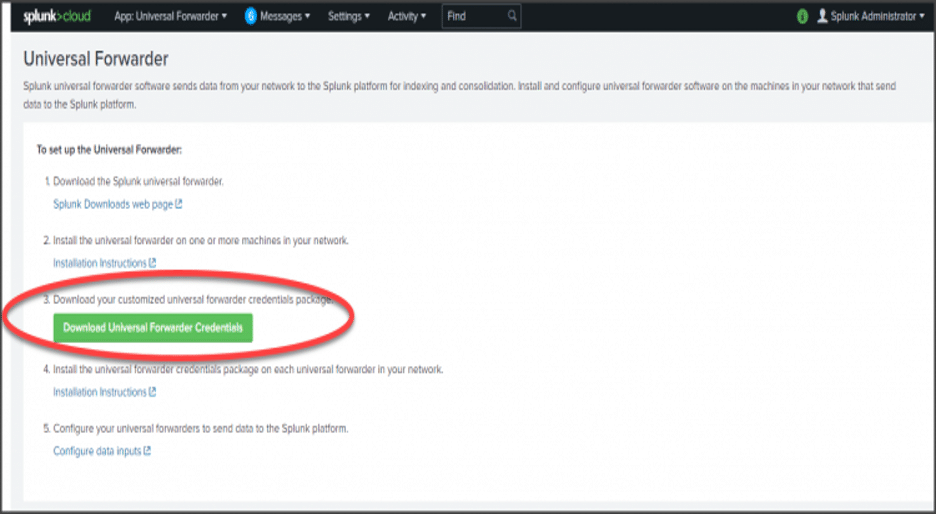Screen dimensions: 936x514
Task: Click external-link icon of step 2 Installation Instructions
Action: [152, 263]
